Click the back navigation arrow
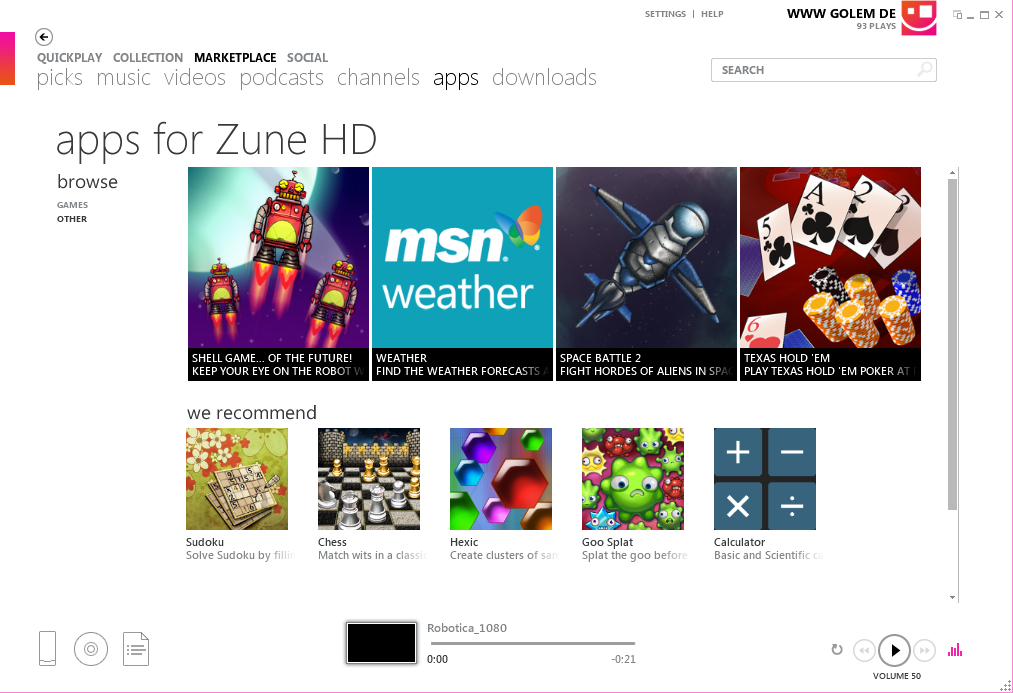This screenshot has height=693, width=1013. 43,37
